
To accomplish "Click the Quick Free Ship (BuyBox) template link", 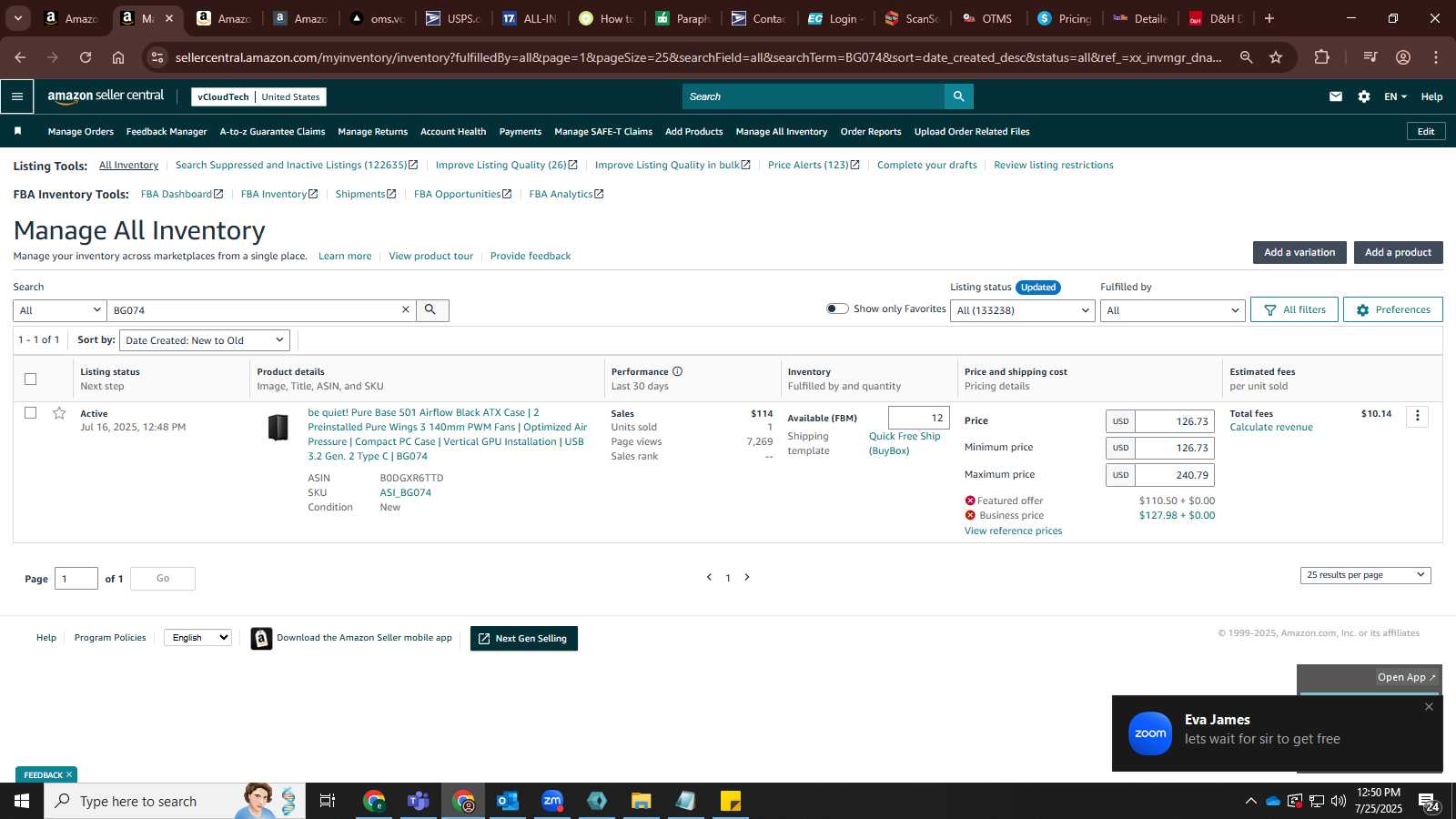I will (x=905, y=443).
